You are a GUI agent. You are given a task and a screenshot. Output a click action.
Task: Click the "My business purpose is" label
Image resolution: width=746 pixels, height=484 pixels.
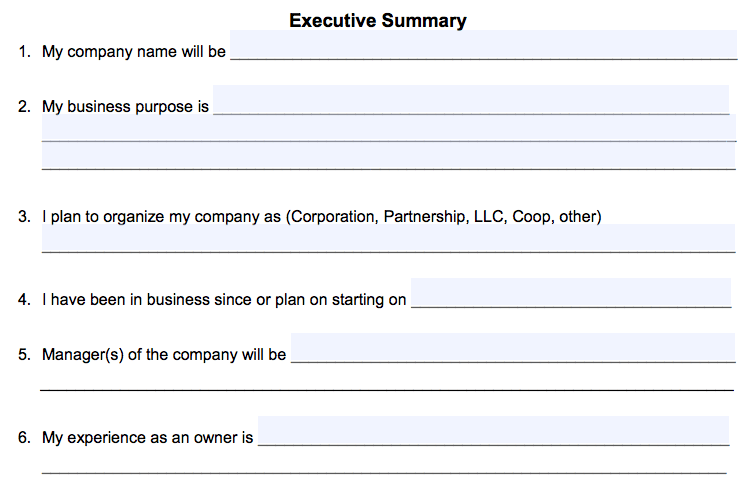click(x=126, y=107)
